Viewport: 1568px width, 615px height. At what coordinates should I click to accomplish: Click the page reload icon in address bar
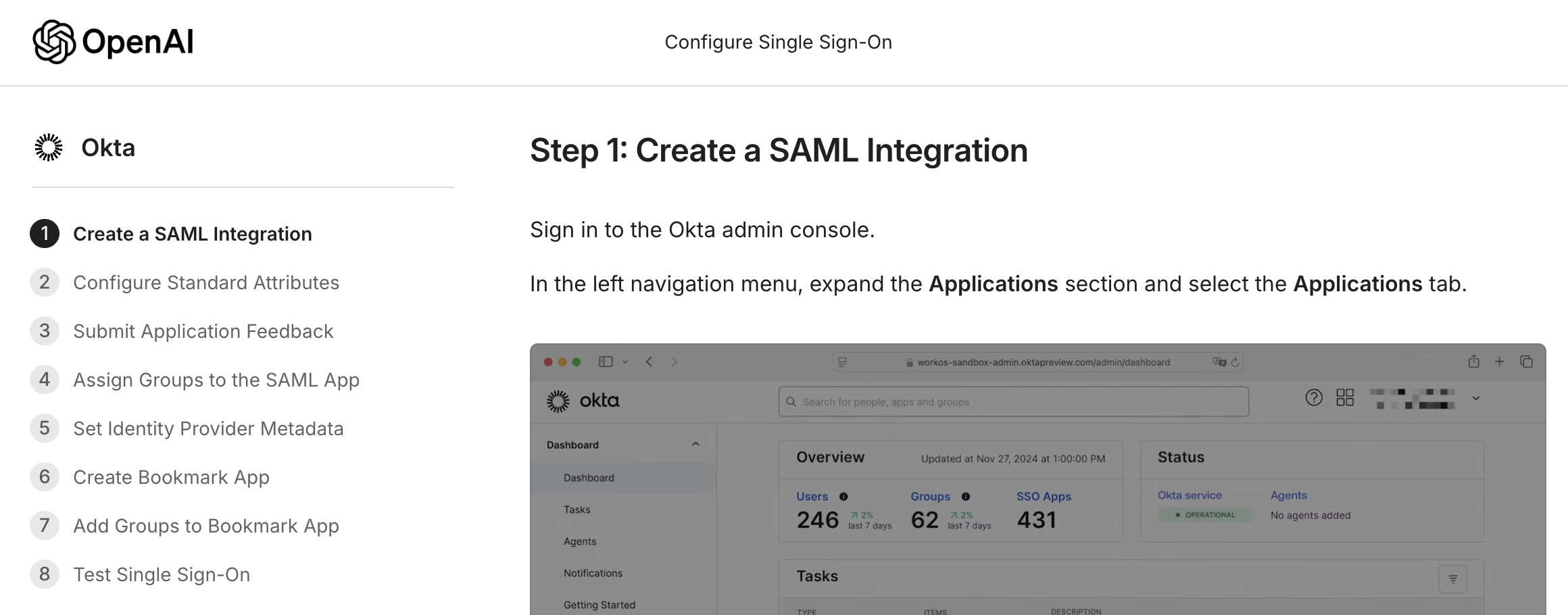(1235, 362)
